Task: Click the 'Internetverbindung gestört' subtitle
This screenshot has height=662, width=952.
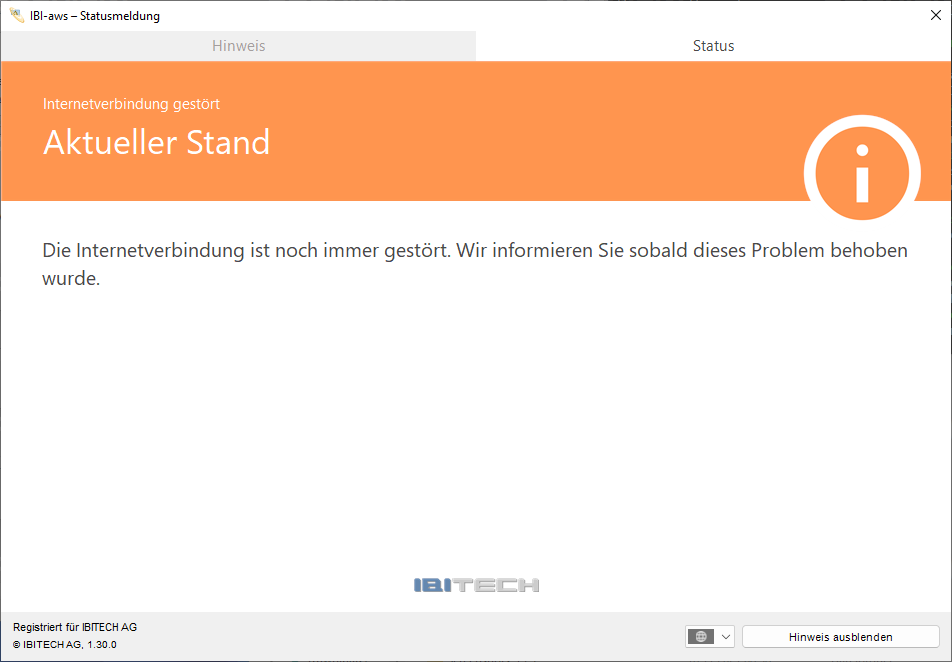Action: [129, 103]
